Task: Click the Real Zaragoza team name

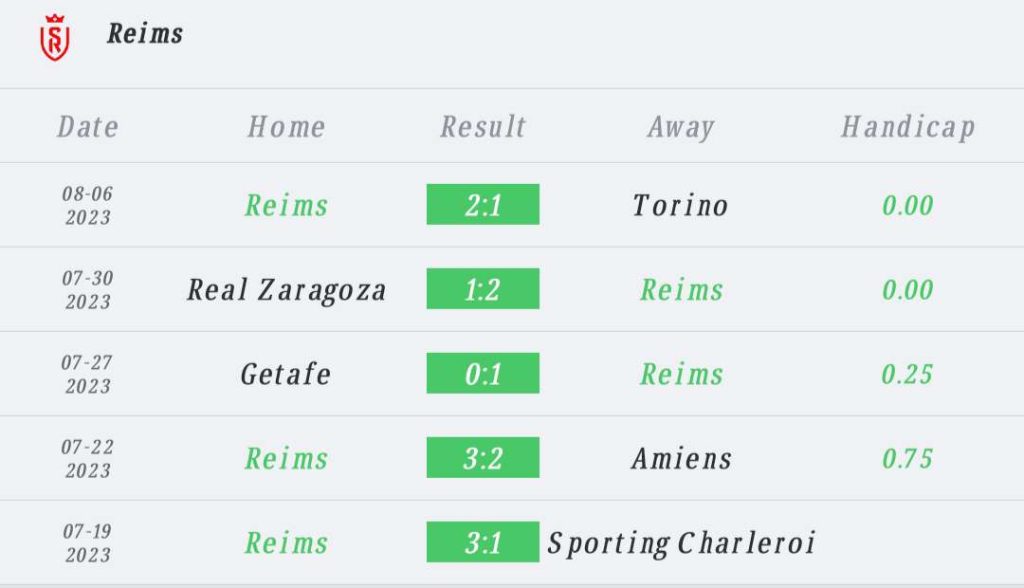Action: coord(286,291)
